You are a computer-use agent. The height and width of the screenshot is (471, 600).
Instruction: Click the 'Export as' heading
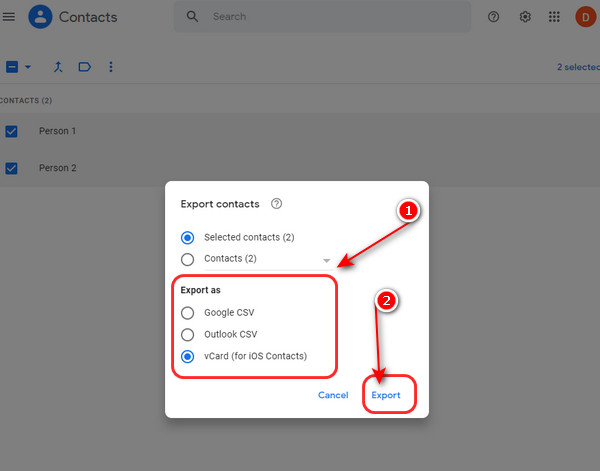tap(201, 290)
